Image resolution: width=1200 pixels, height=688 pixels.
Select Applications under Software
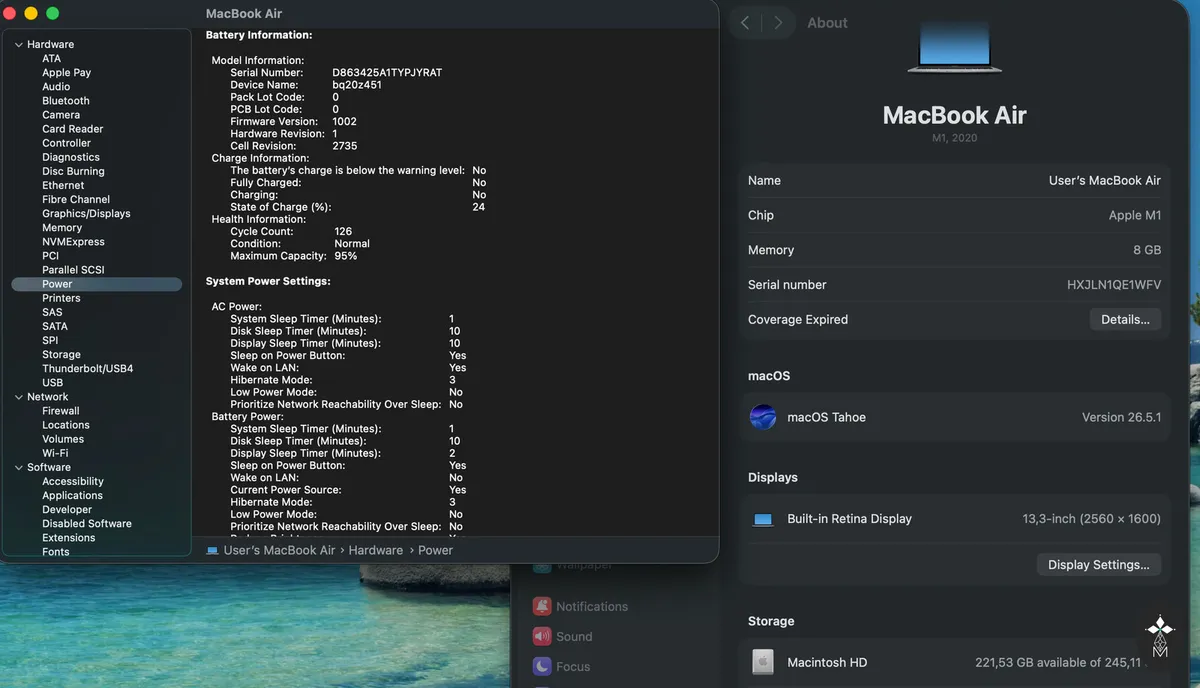(72, 495)
